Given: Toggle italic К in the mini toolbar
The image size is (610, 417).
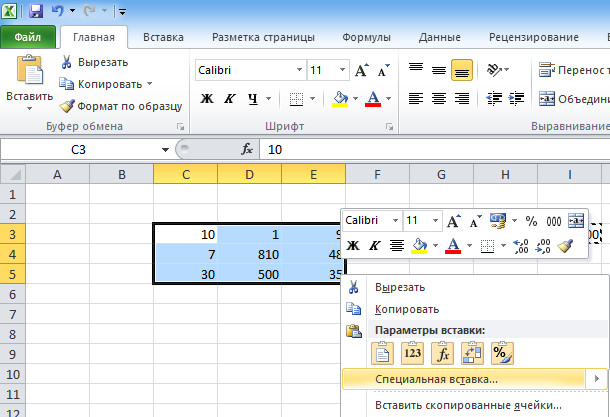Looking at the screenshot, I should 374,245.
